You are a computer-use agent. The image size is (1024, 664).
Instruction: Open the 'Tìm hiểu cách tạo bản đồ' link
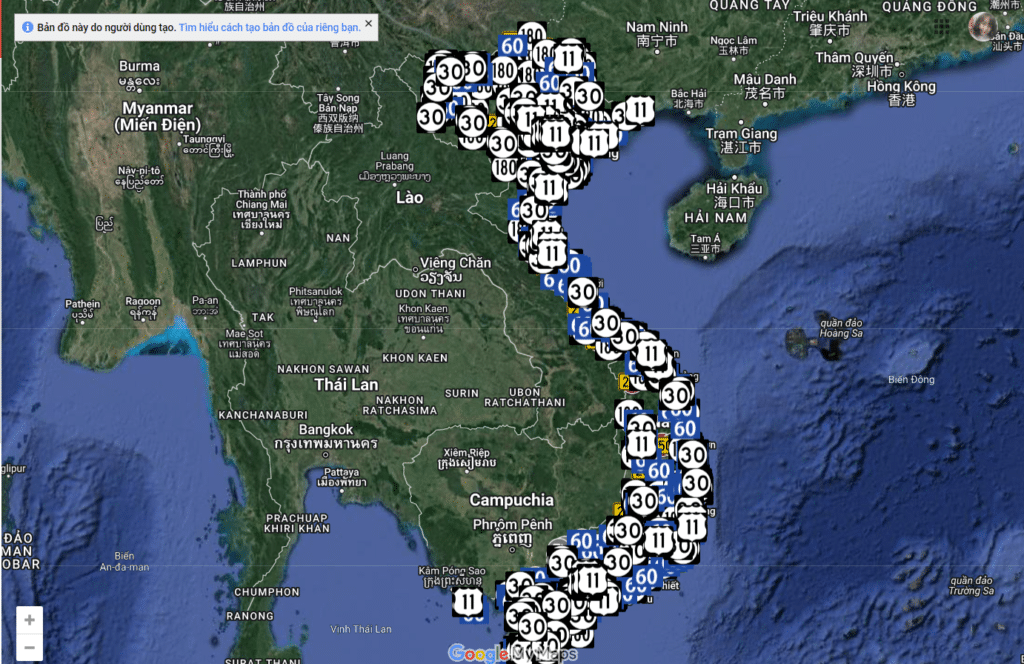270,28
